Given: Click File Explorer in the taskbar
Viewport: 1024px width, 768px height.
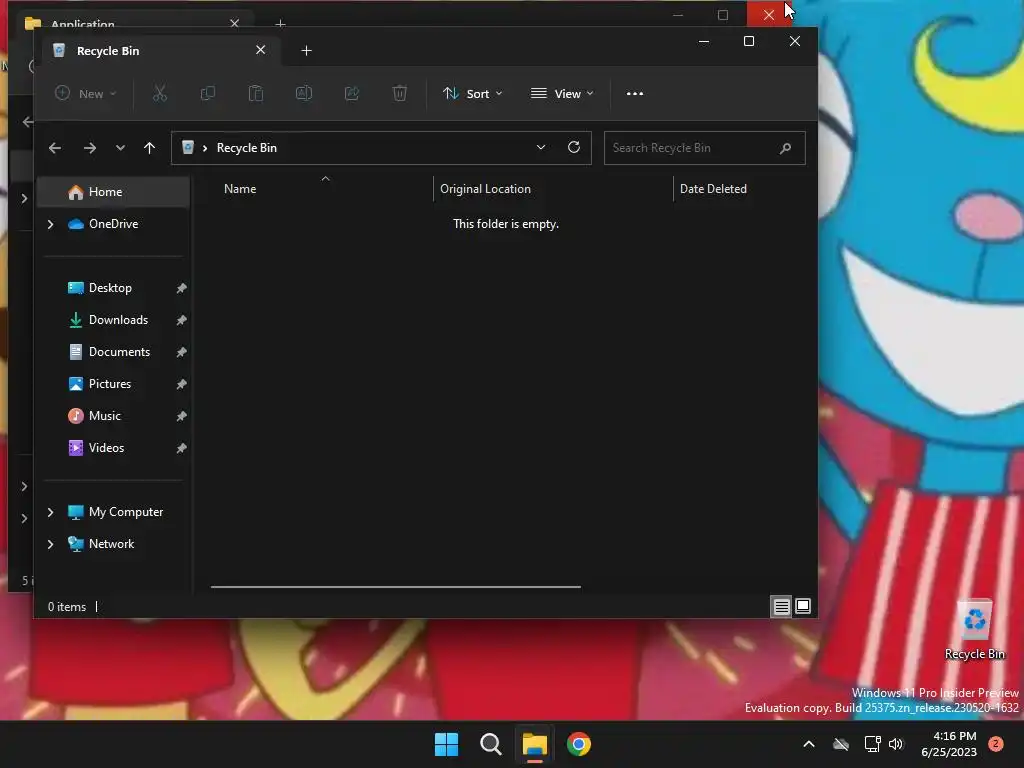Looking at the screenshot, I should (534, 744).
